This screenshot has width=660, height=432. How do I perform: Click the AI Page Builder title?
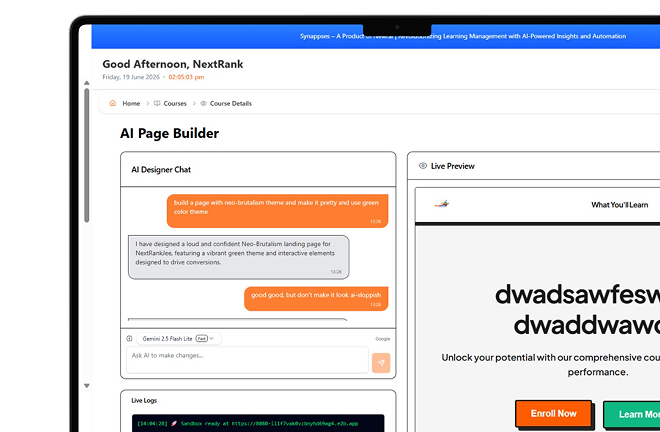pyautogui.click(x=170, y=133)
